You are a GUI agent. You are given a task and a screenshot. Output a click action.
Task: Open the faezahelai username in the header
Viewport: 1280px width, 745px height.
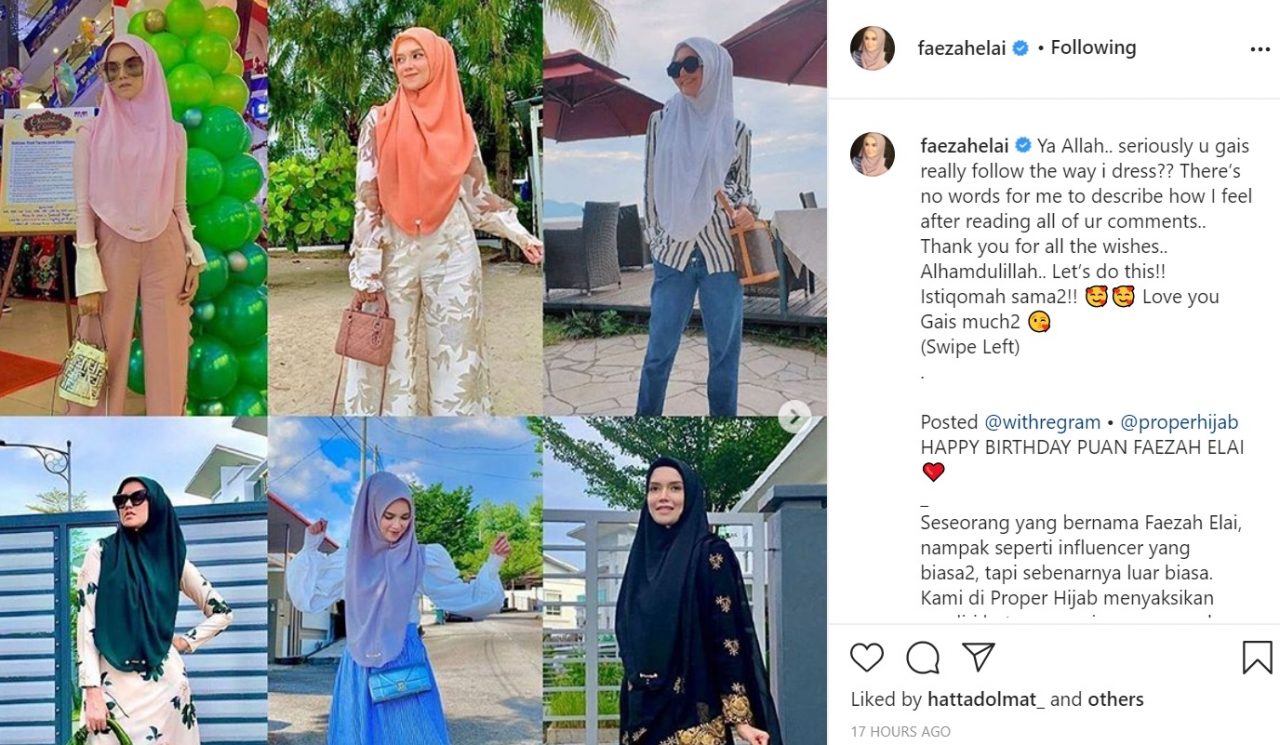pyautogui.click(x=962, y=48)
